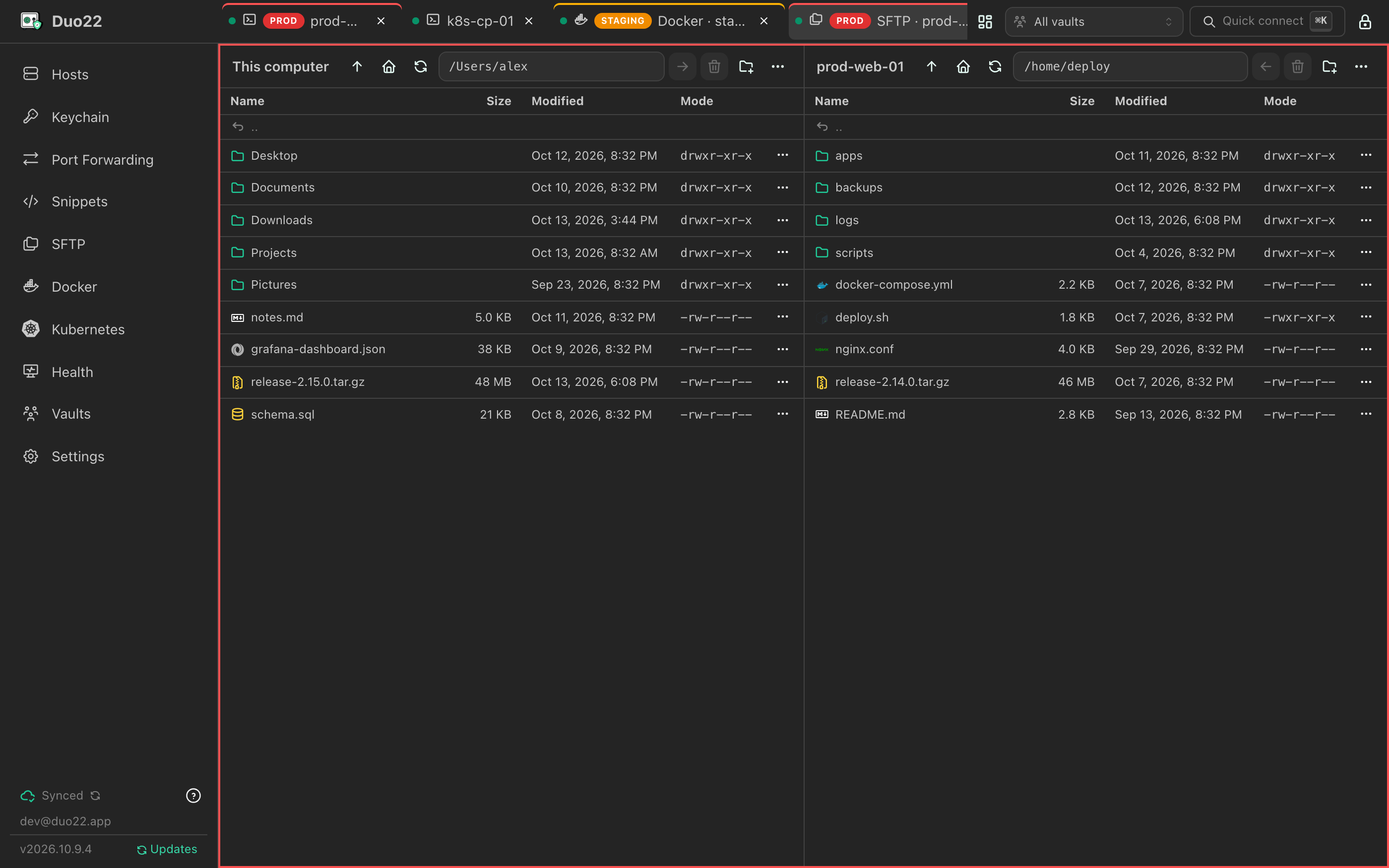Lock the app with the padlock icon
The height and width of the screenshot is (868, 1389).
tap(1365, 22)
